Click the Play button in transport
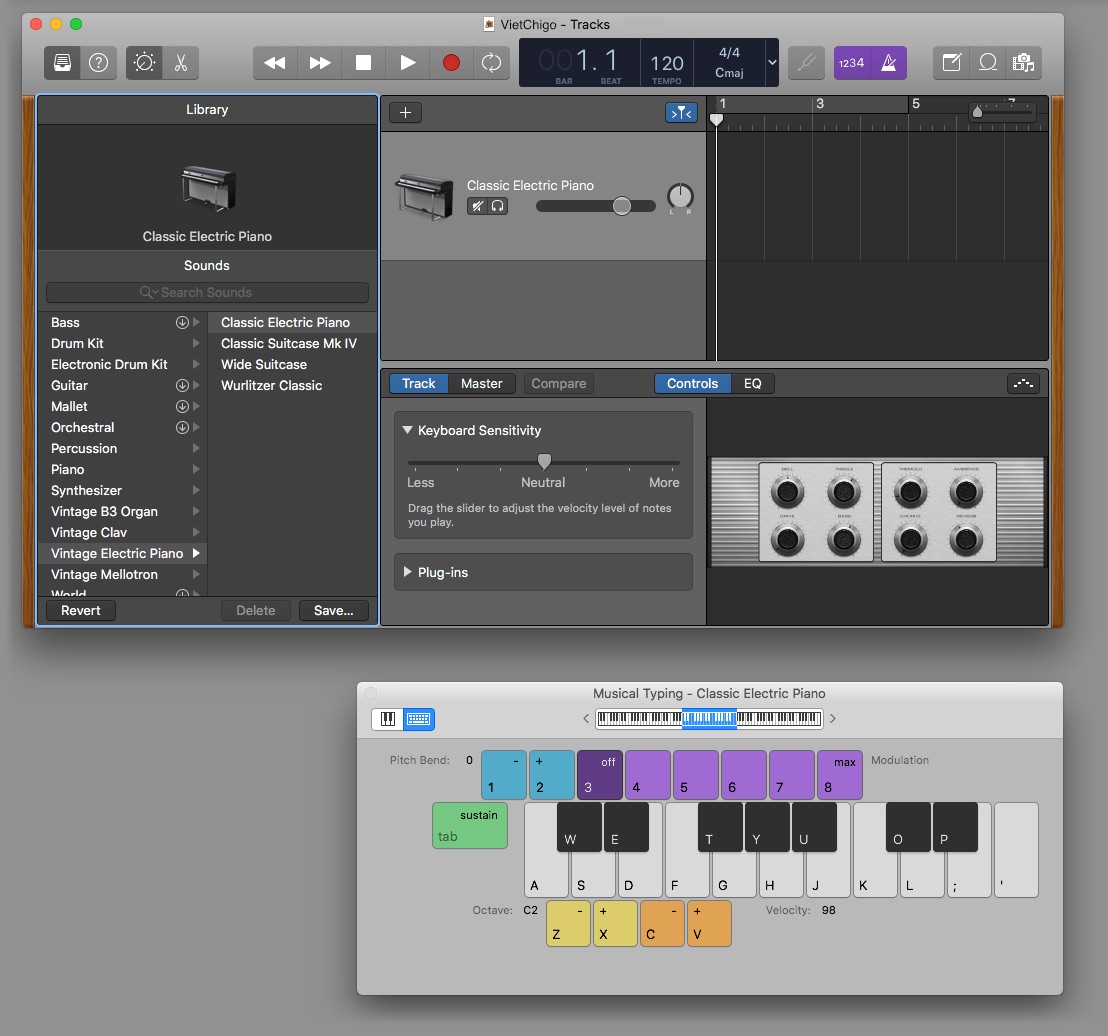The height and width of the screenshot is (1036, 1108). click(408, 62)
